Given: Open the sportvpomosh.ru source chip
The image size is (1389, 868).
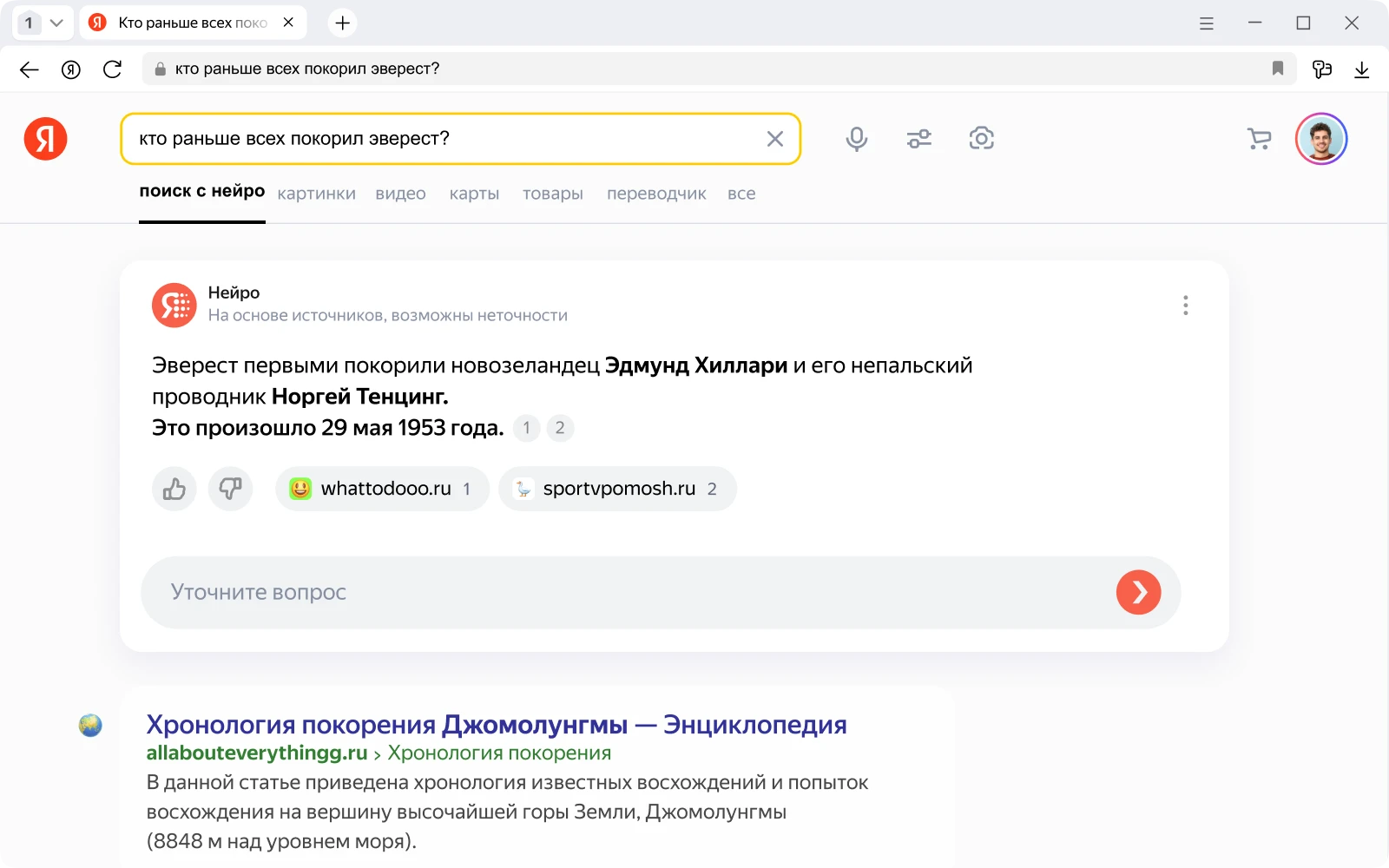Looking at the screenshot, I should [x=617, y=489].
